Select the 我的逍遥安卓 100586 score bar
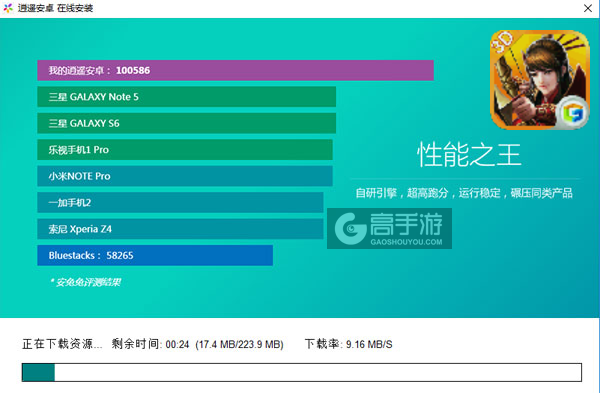 235,70
